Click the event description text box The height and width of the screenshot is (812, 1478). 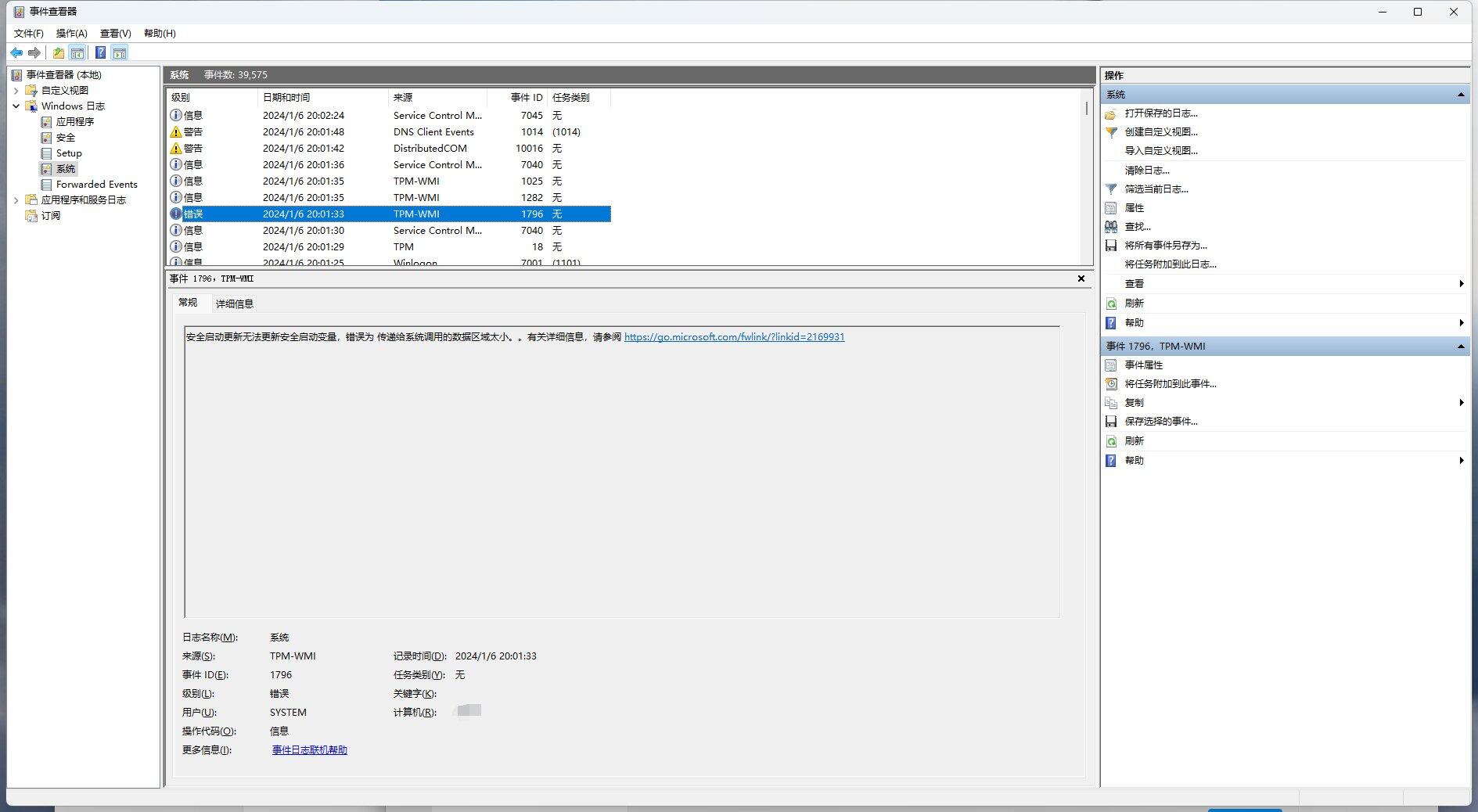click(622, 472)
